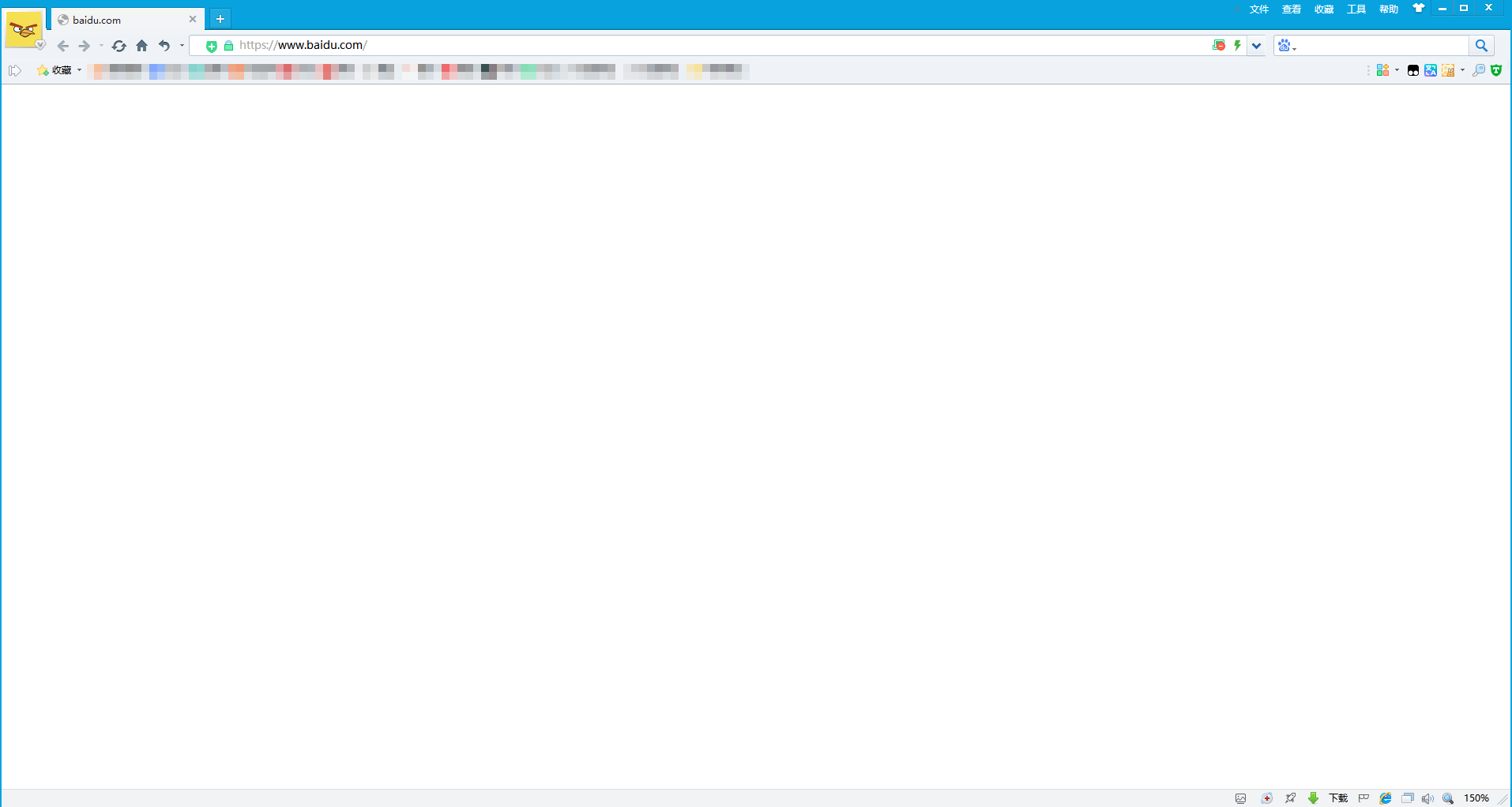Viewport: 1512px width, 807px height.
Task: Toggle the green lightning speed mode icon
Action: pos(1238,45)
